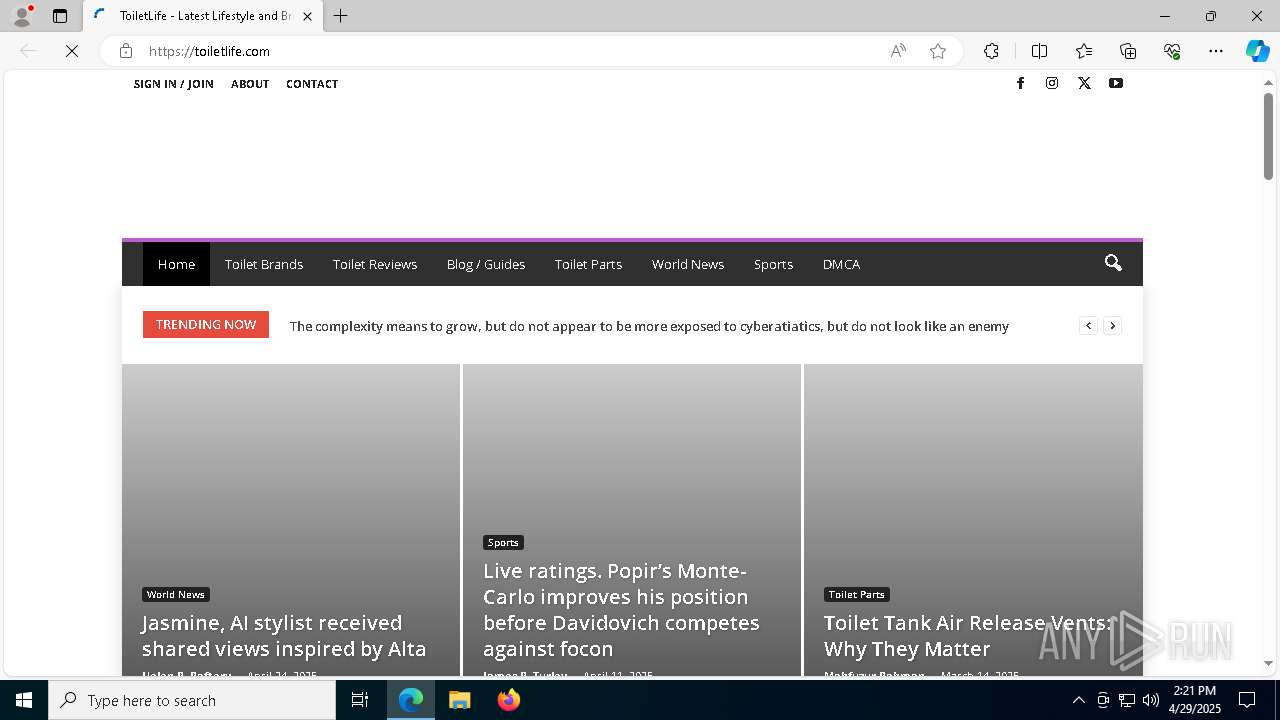Visit the site's YouTube icon
This screenshot has height=720, width=1280.
coord(1116,83)
